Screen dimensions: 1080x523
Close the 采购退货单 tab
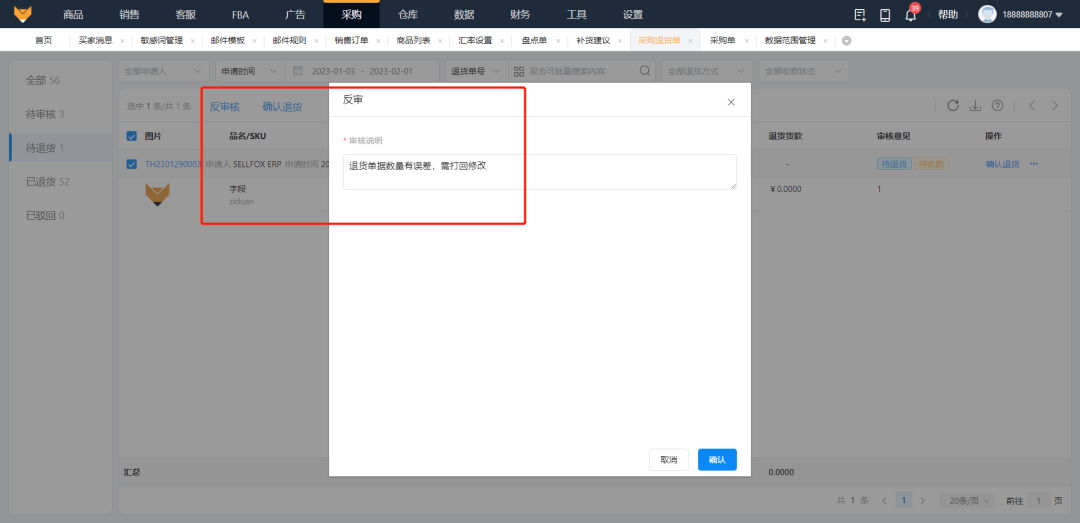tap(690, 41)
